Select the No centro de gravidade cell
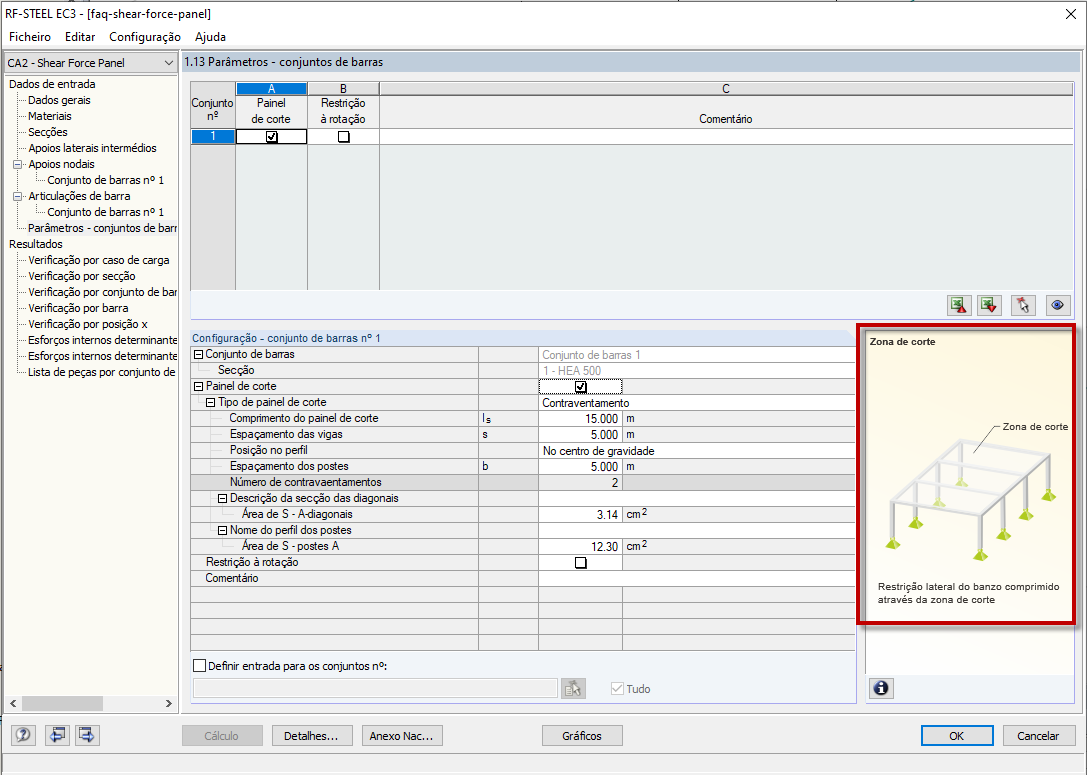 click(x=697, y=451)
